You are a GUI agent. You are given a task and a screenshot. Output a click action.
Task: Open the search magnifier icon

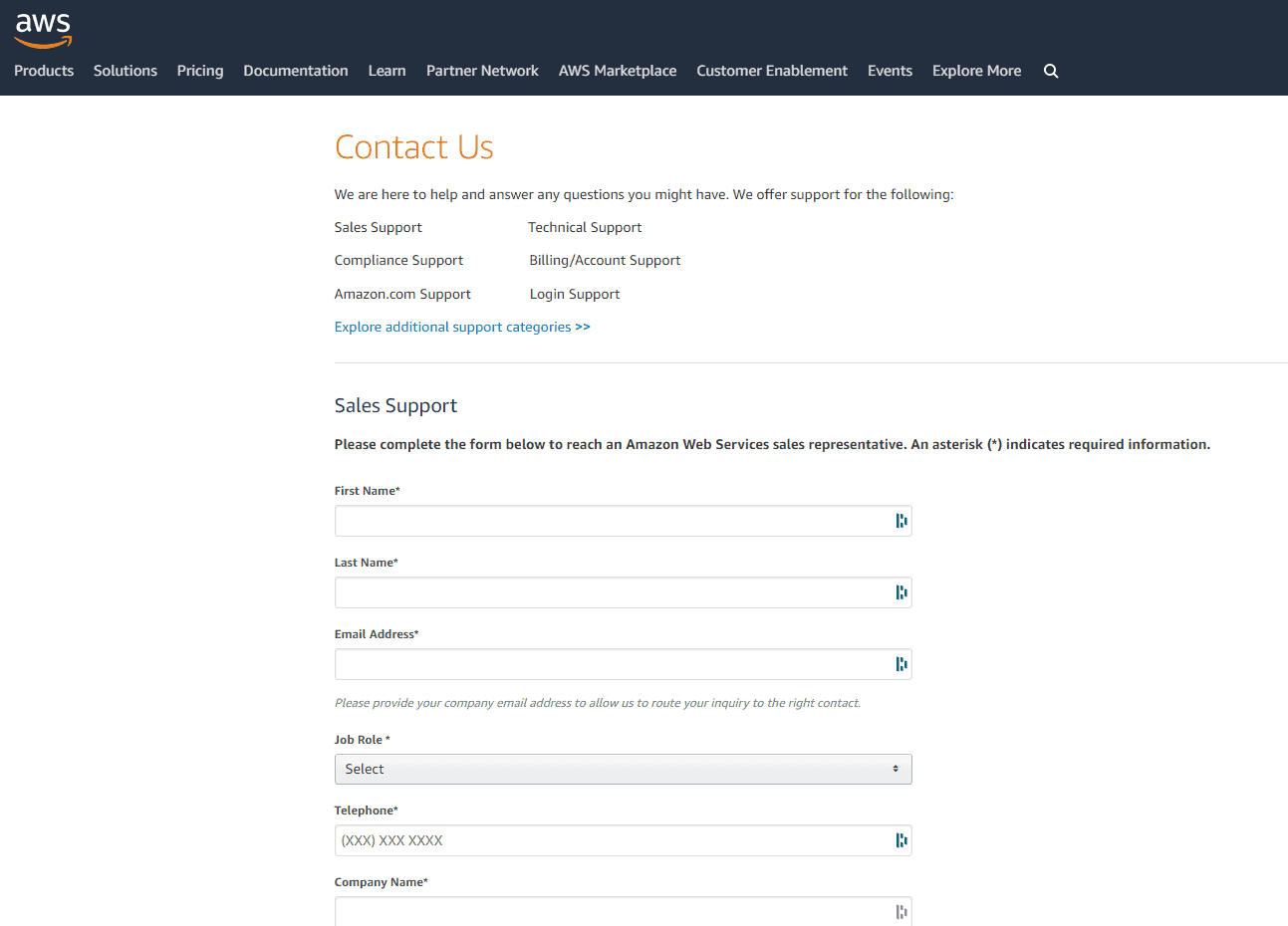click(x=1050, y=70)
